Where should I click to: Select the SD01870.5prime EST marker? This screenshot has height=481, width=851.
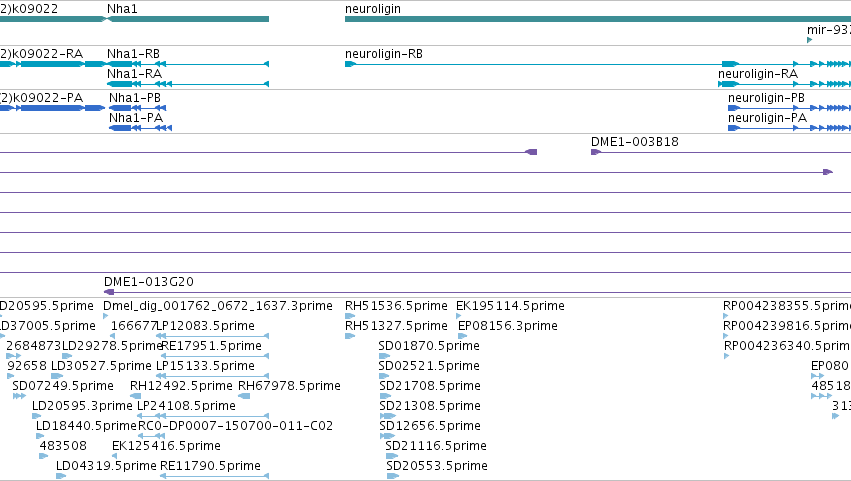point(384,356)
